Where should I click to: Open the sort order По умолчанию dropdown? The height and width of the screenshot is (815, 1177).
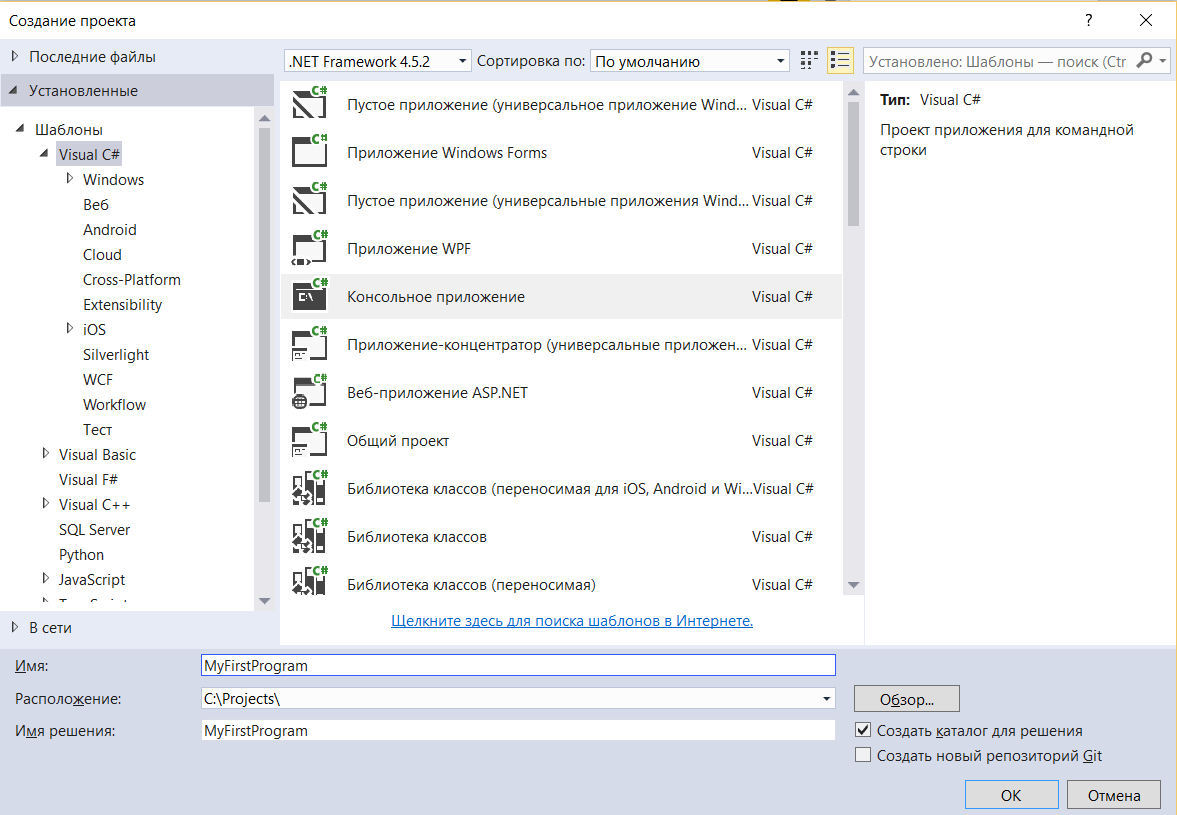[690, 61]
